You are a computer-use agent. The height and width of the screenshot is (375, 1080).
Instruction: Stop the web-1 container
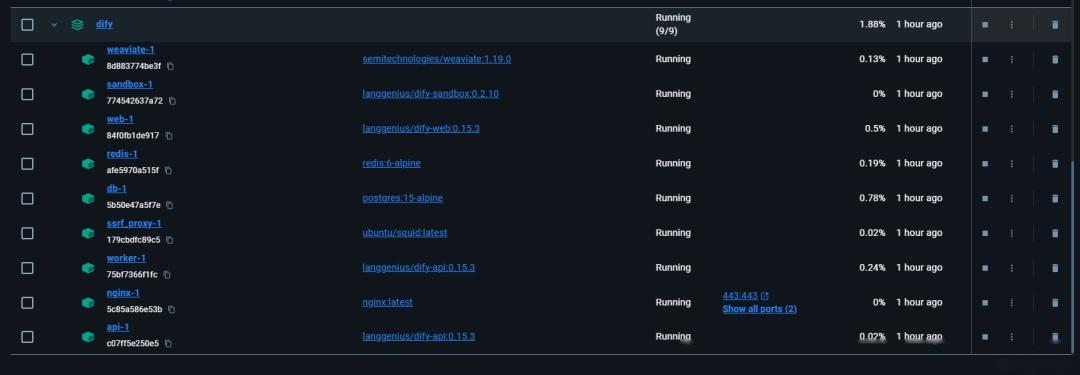(x=985, y=129)
